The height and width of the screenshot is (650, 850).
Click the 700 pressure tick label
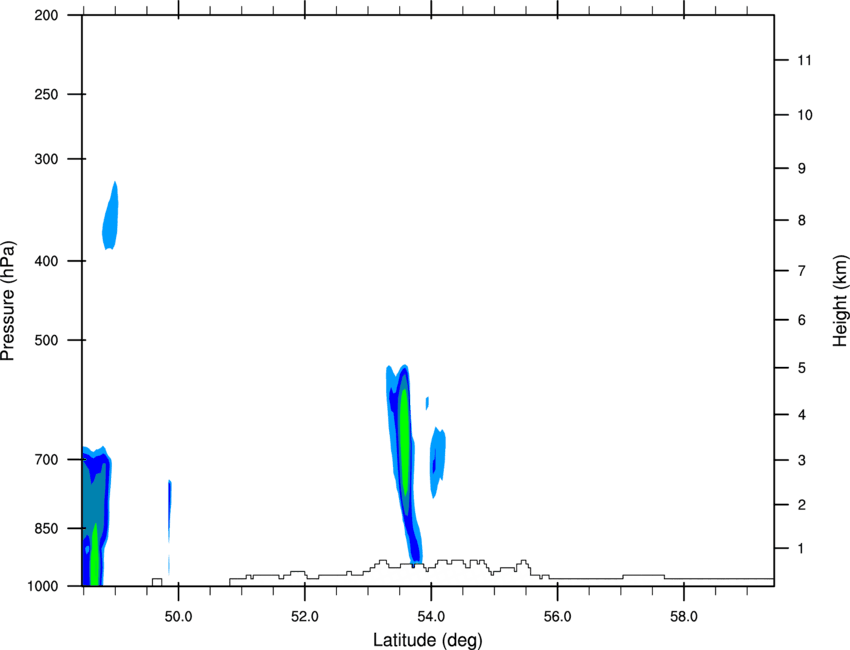point(46,460)
